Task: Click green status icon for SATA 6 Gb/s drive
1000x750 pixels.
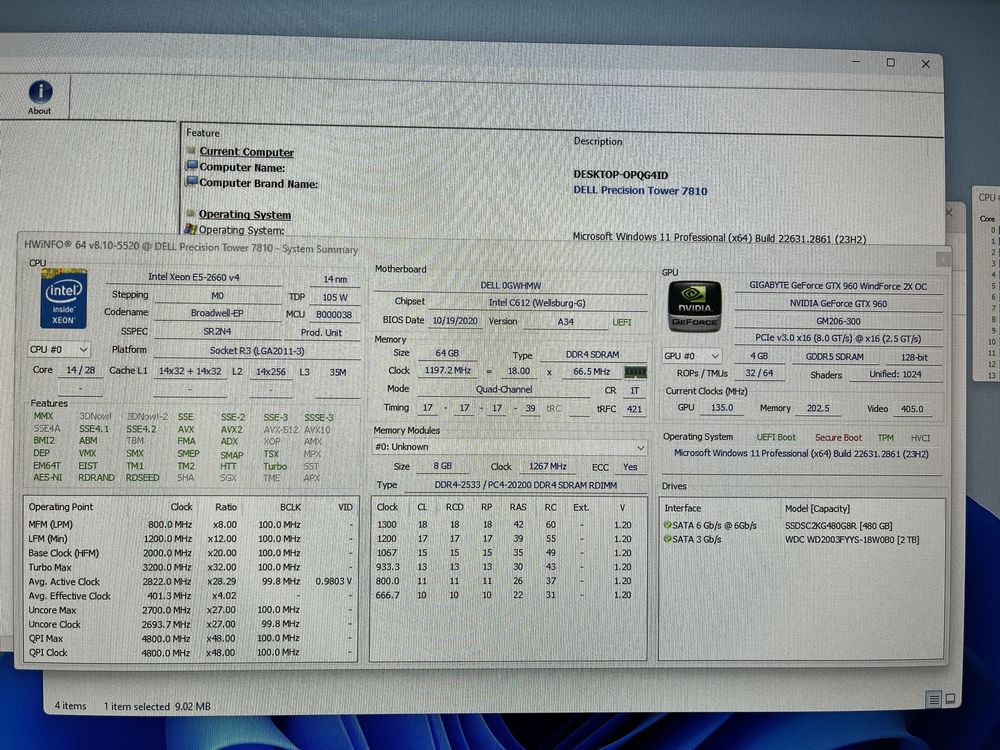Action: pyautogui.click(x=667, y=525)
